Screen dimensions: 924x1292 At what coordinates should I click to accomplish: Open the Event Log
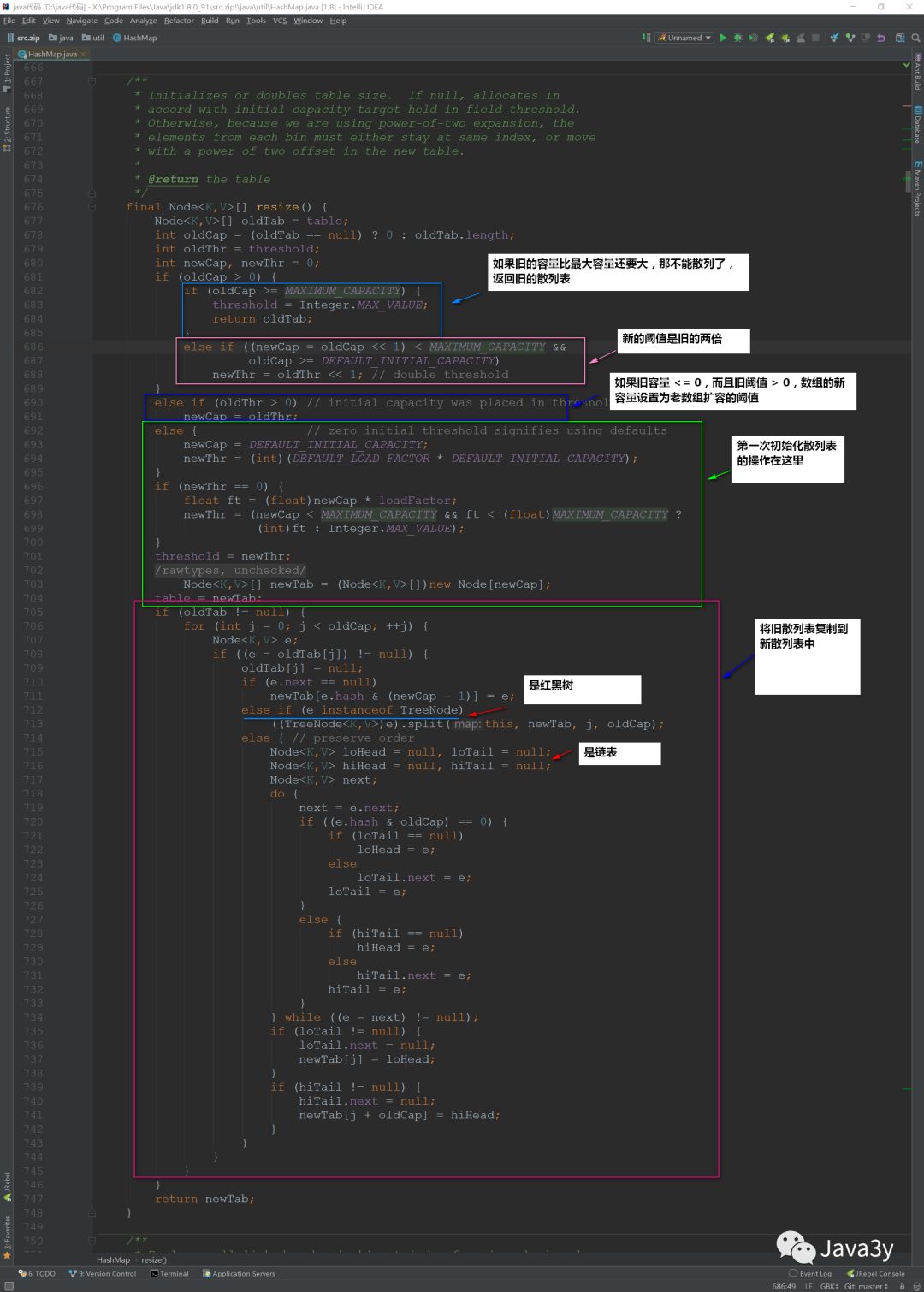pos(810,1274)
